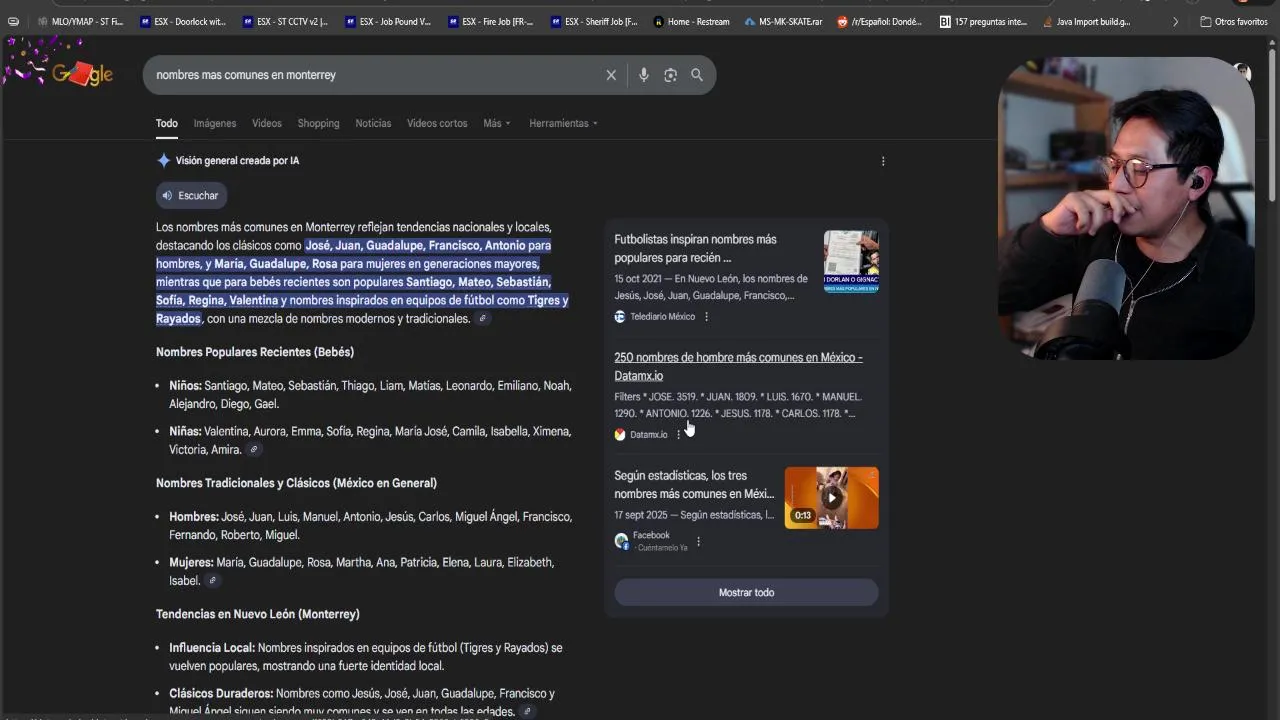Image resolution: width=1280 pixels, height=720 pixels.
Task: Expand the Herramientas dropdown
Action: pyautogui.click(x=564, y=123)
